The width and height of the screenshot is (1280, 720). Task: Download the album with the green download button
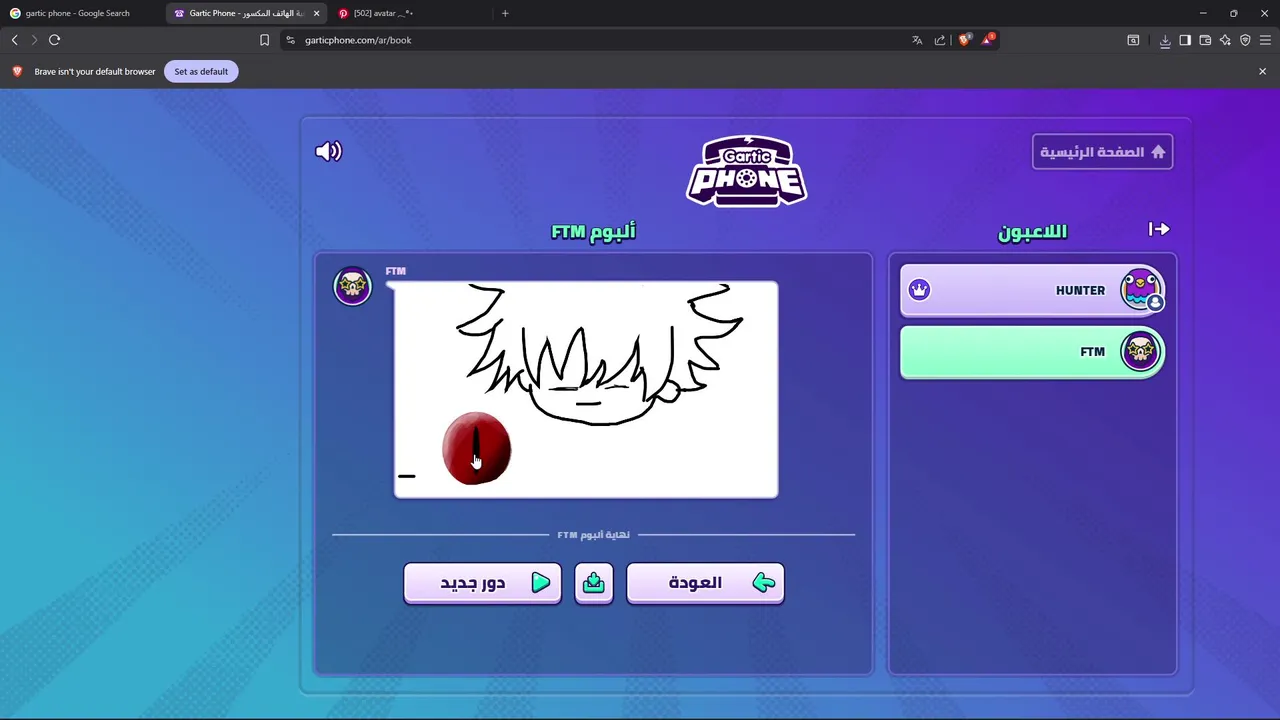[x=594, y=583]
